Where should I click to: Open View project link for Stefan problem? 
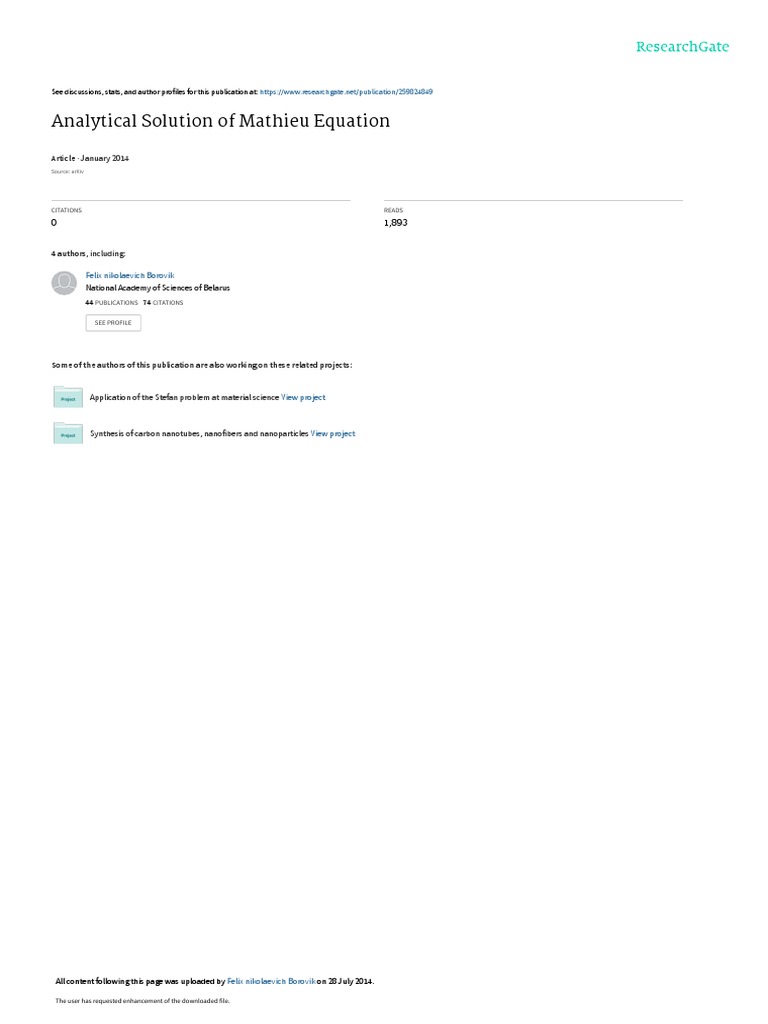303,397
